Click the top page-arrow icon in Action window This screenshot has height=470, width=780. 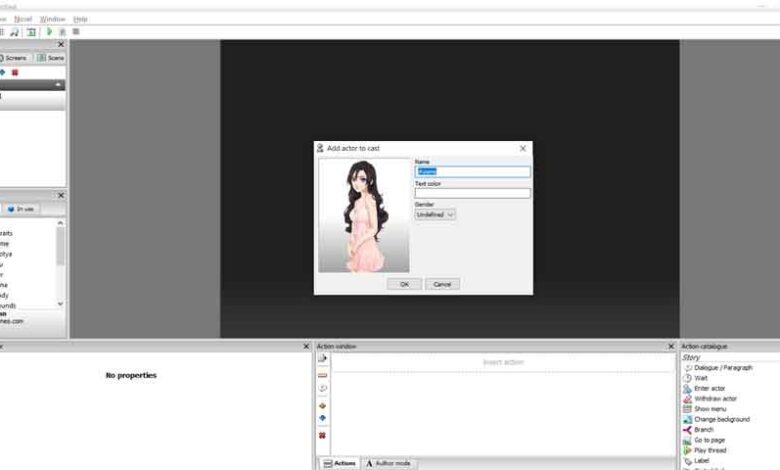coord(322,358)
